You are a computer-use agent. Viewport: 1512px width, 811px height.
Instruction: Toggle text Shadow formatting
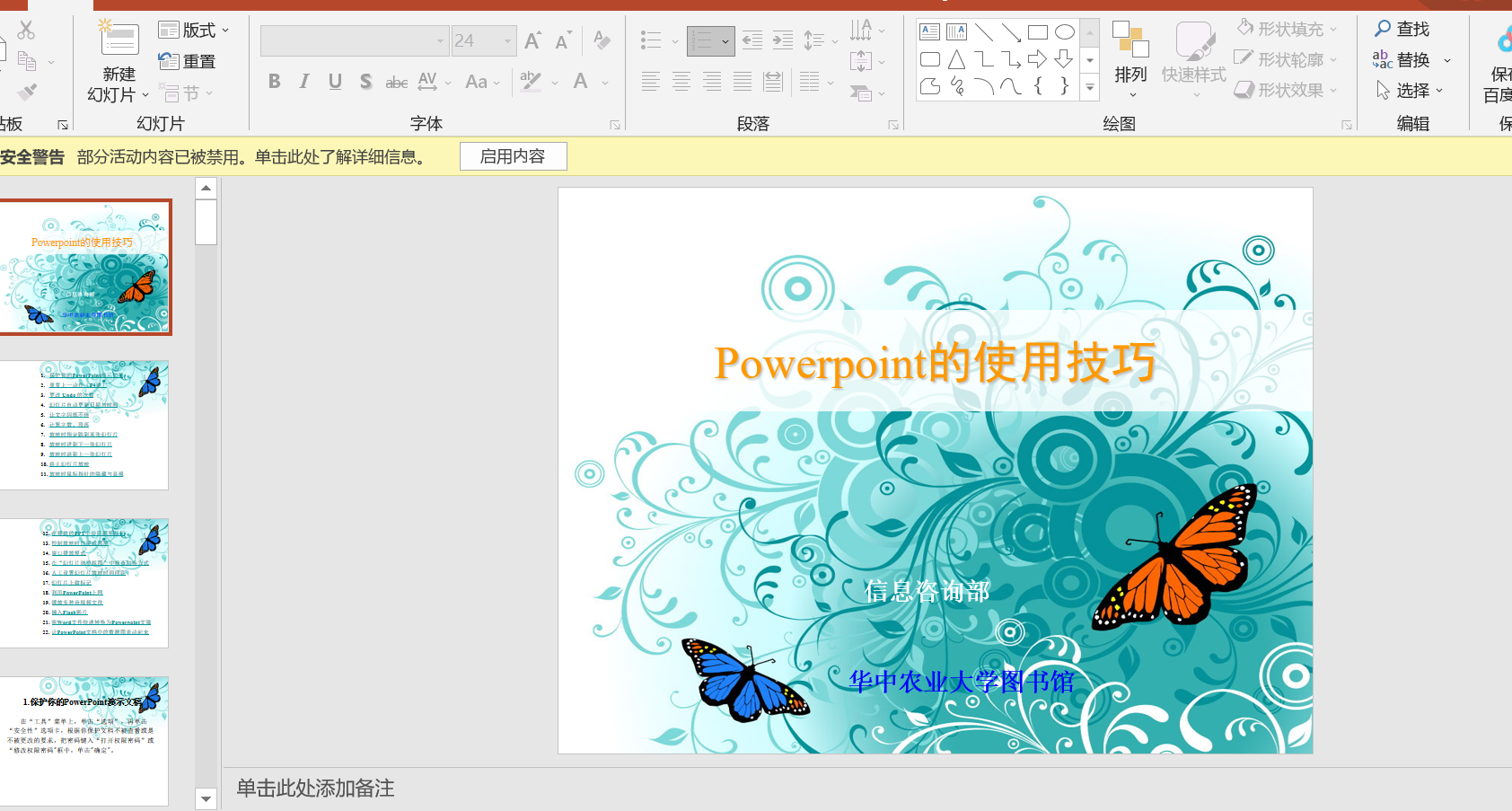pyautogui.click(x=365, y=82)
